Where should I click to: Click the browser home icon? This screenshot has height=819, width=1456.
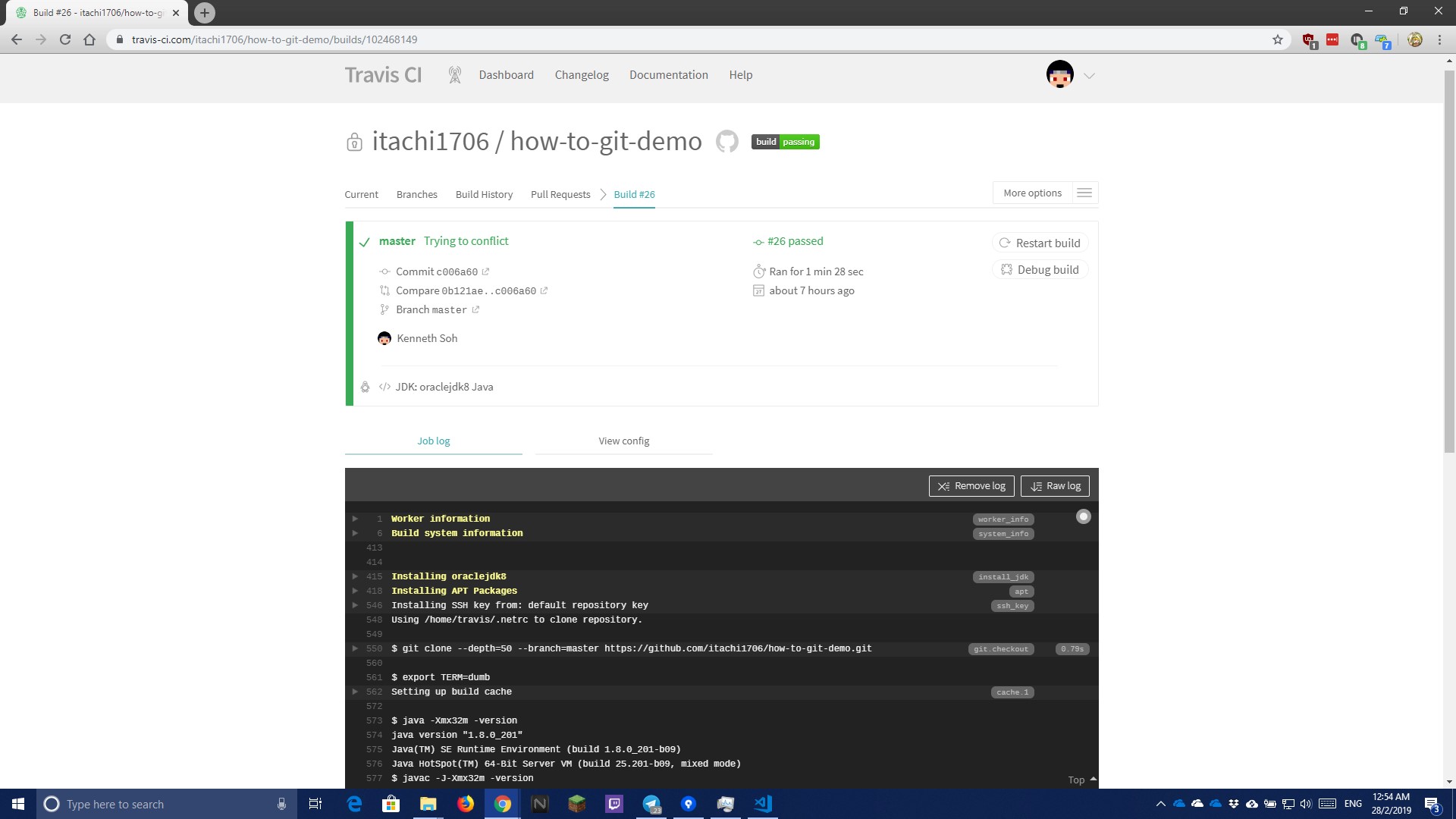click(89, 39)
